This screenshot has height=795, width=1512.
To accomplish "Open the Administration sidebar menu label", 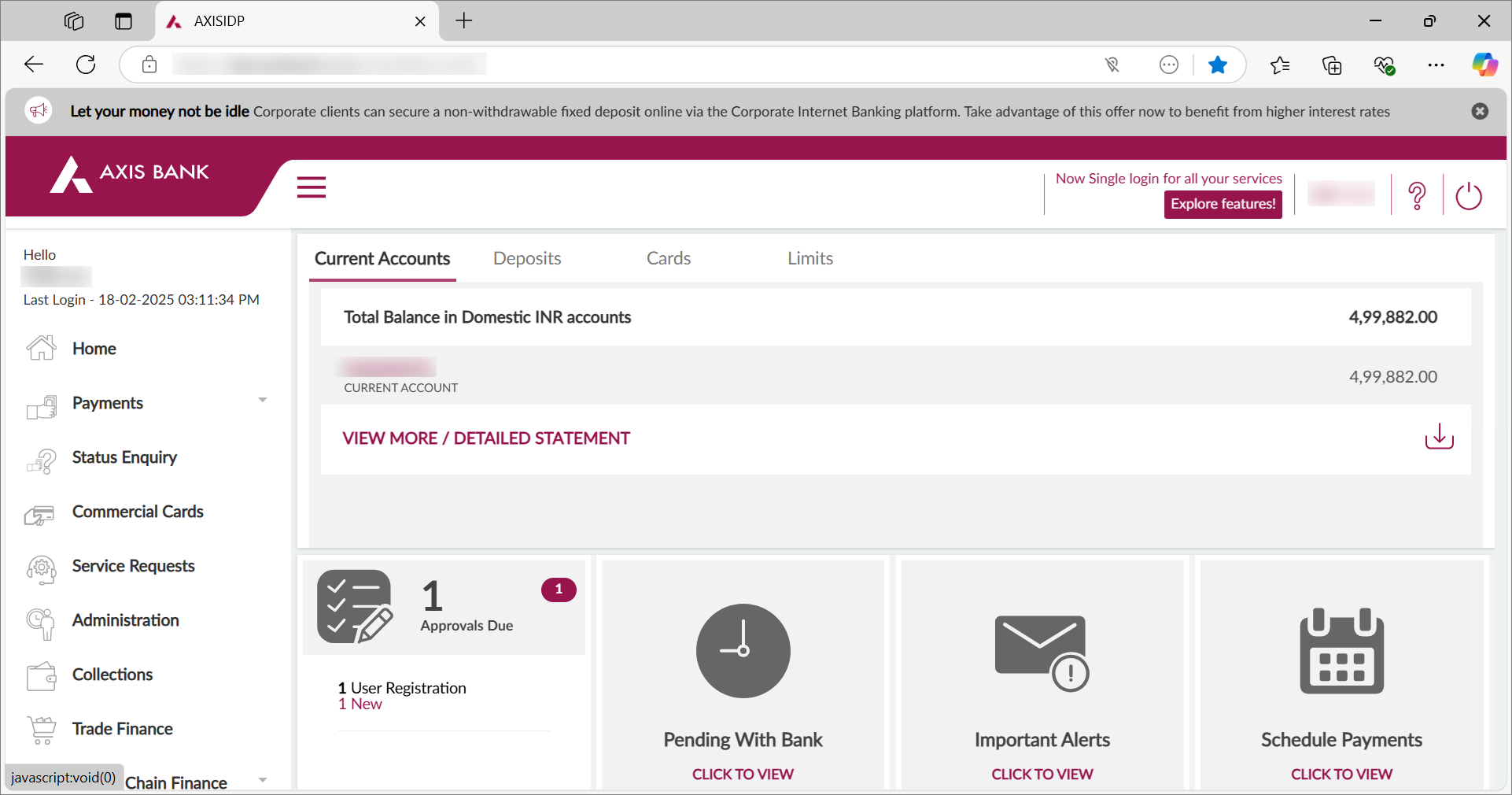I will (x=126, y=620).
